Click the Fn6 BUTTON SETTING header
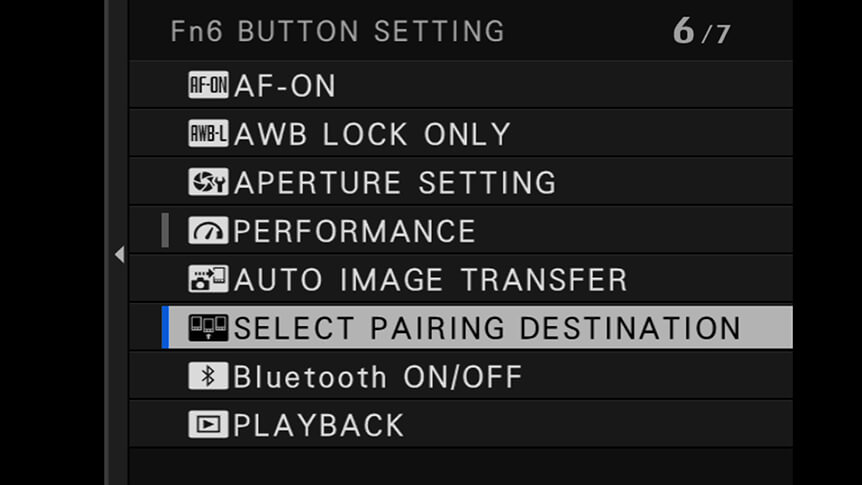 click(338, 31)
